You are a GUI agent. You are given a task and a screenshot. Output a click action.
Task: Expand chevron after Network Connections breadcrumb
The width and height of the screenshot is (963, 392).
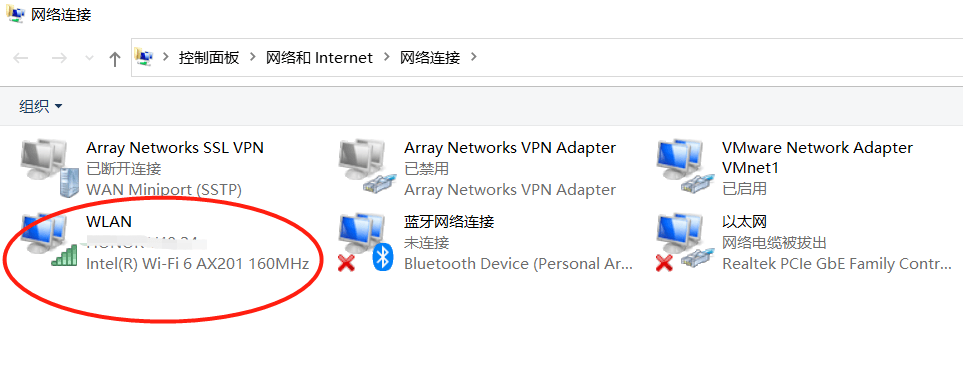(x=473, y=57)
